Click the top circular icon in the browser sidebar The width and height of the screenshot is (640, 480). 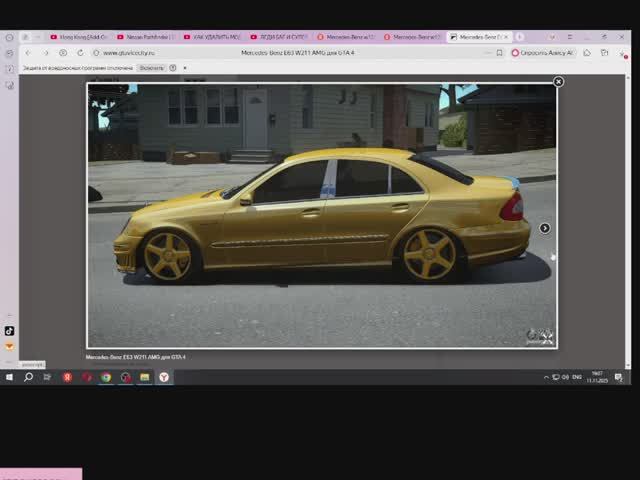click(x=9, y=37)
